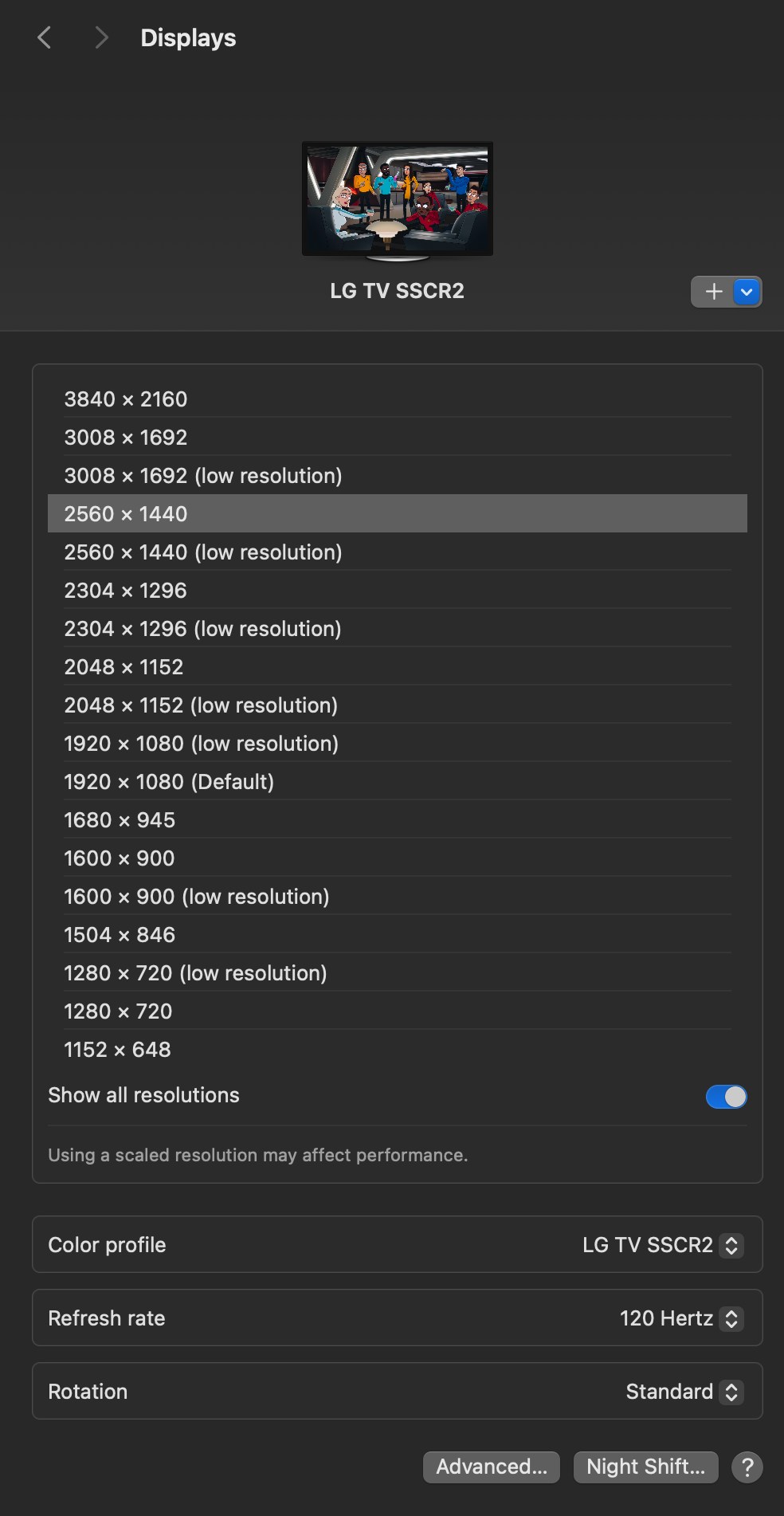This screenshot has height=1516, width=784.
Task: Turn off Show all resolutions switch
Action: click(x=726, y=1097)
